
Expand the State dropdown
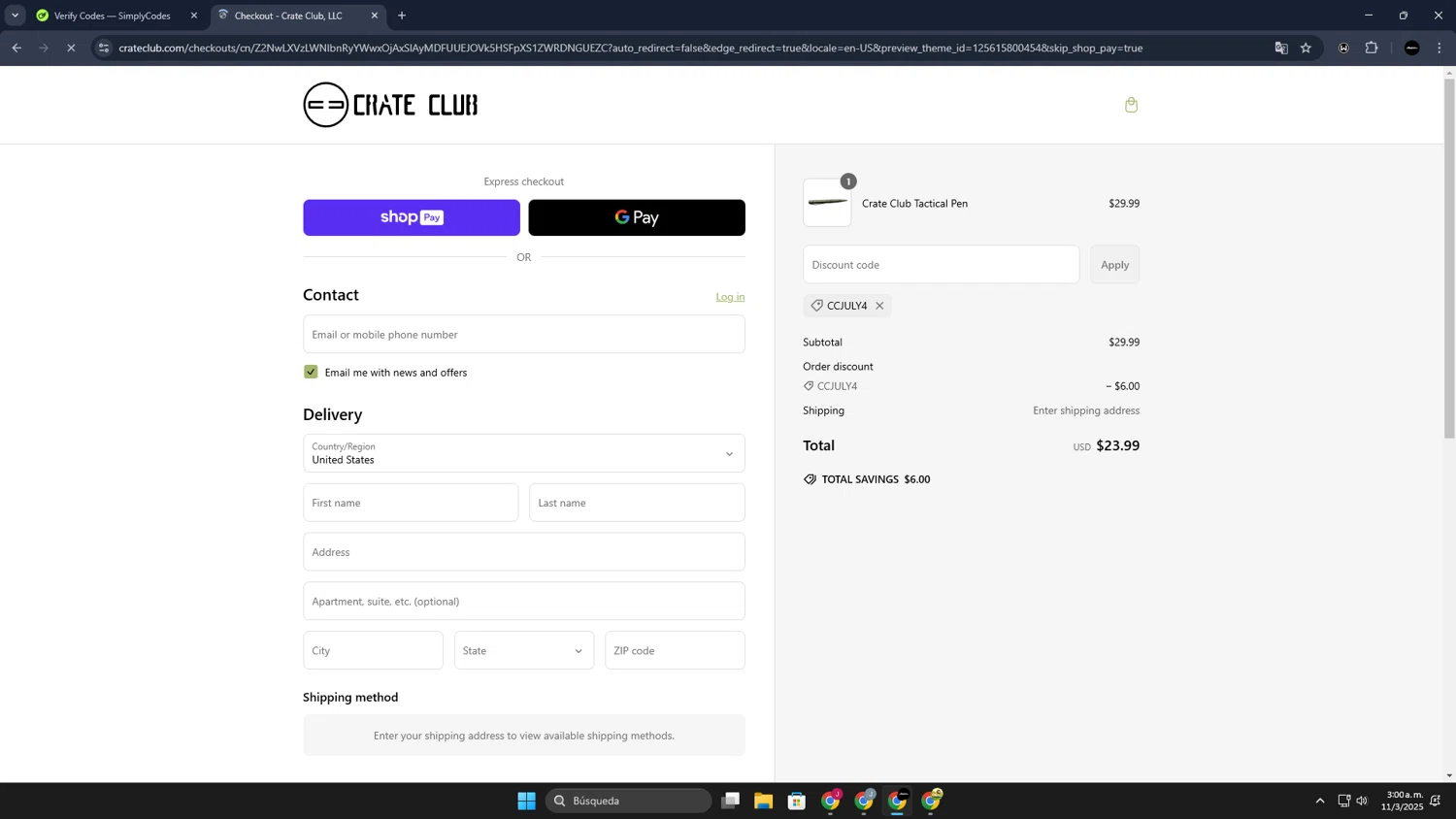524,650
